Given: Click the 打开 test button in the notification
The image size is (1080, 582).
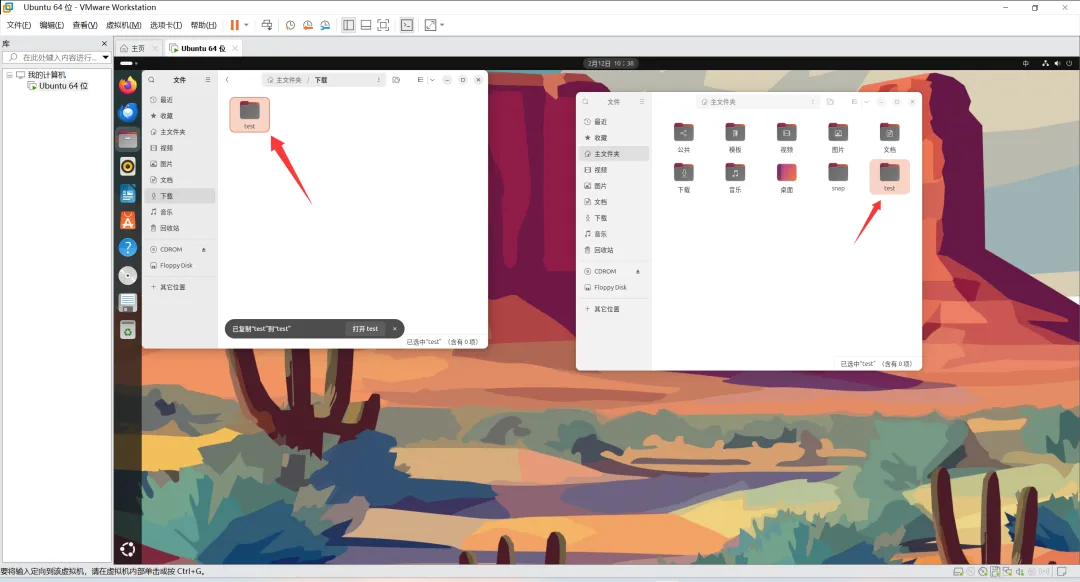Looking at the screenshot, I should pos(365,329).
